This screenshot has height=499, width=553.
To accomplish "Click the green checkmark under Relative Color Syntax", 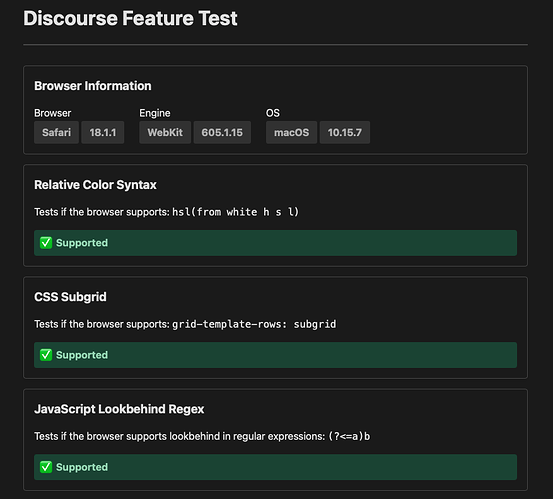I will [46, 243].
